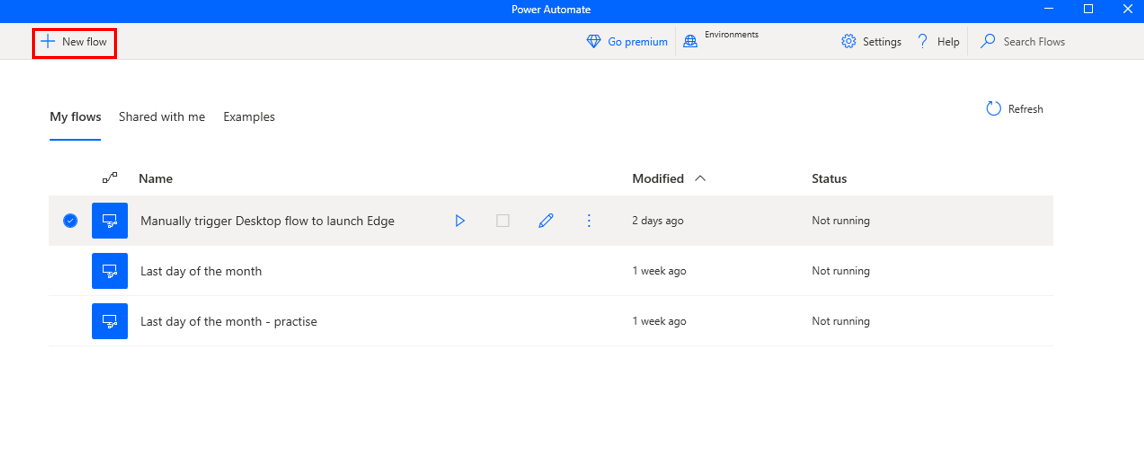The height and width of the screenshot is (464, 1144).
Task: Maximize the Power Automate window
Action: pos(1088,9)
